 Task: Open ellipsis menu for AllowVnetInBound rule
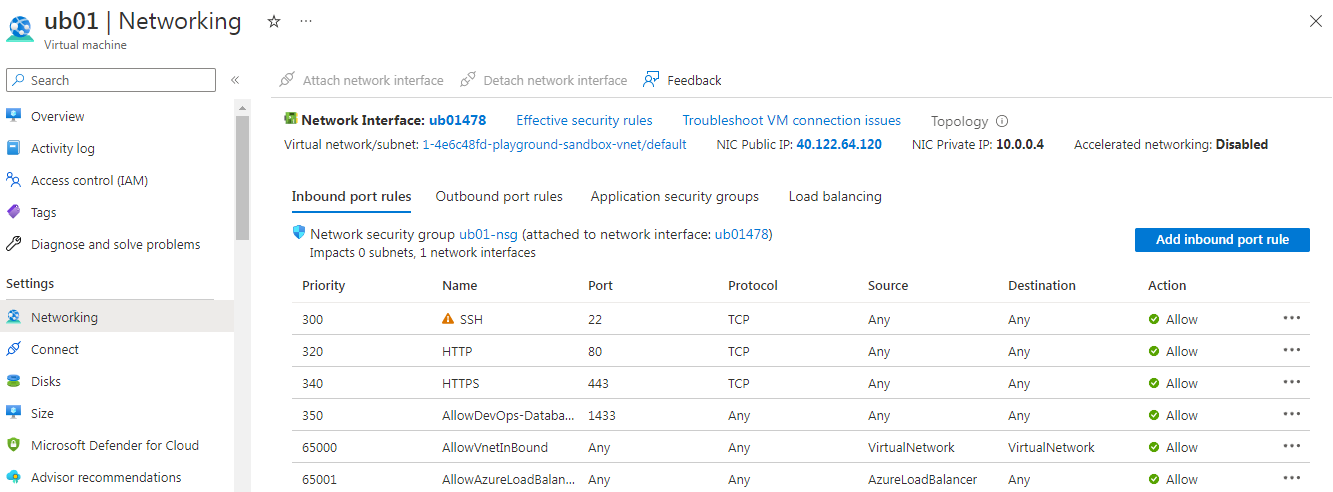[x=1292, y=446]
